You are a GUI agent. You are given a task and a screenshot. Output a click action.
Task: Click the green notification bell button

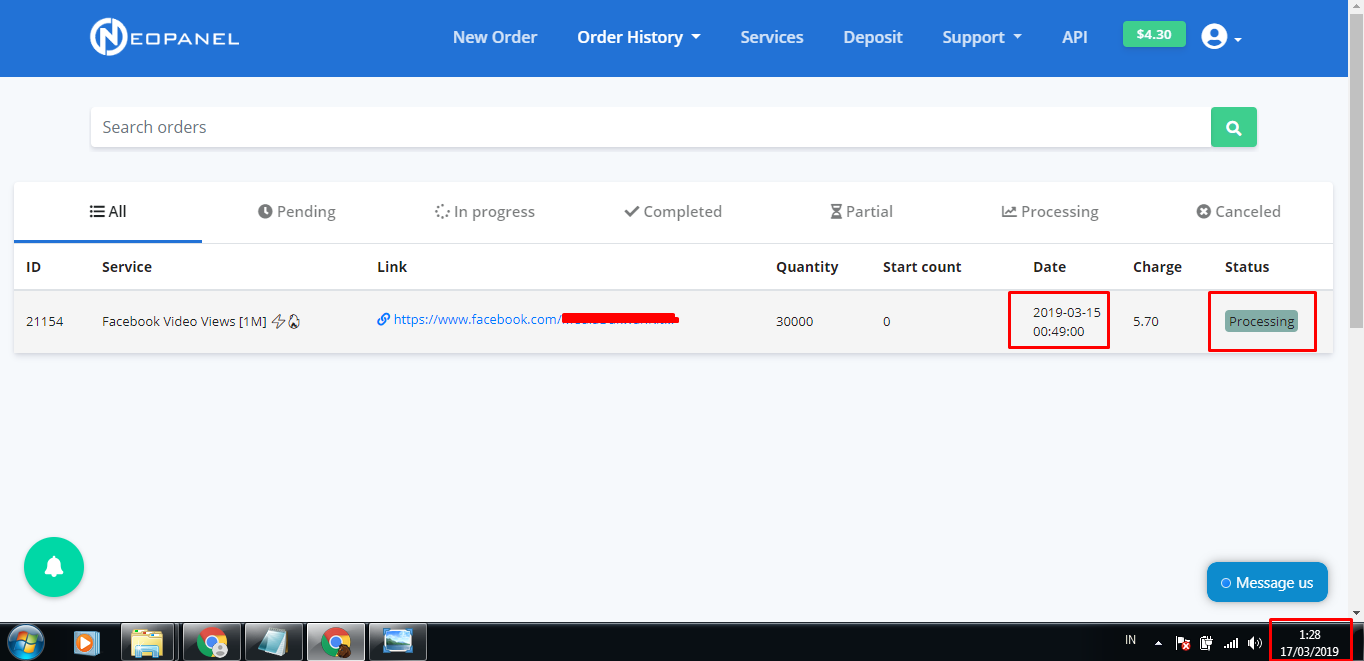click(54, 567)
